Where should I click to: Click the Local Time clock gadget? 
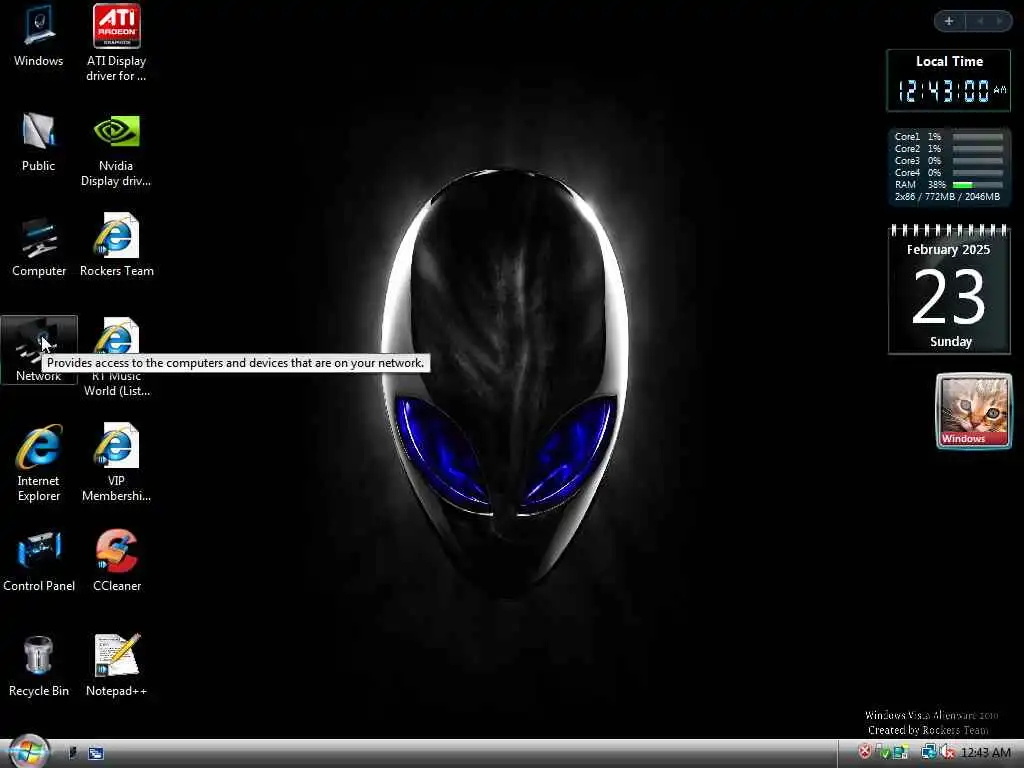948,80
